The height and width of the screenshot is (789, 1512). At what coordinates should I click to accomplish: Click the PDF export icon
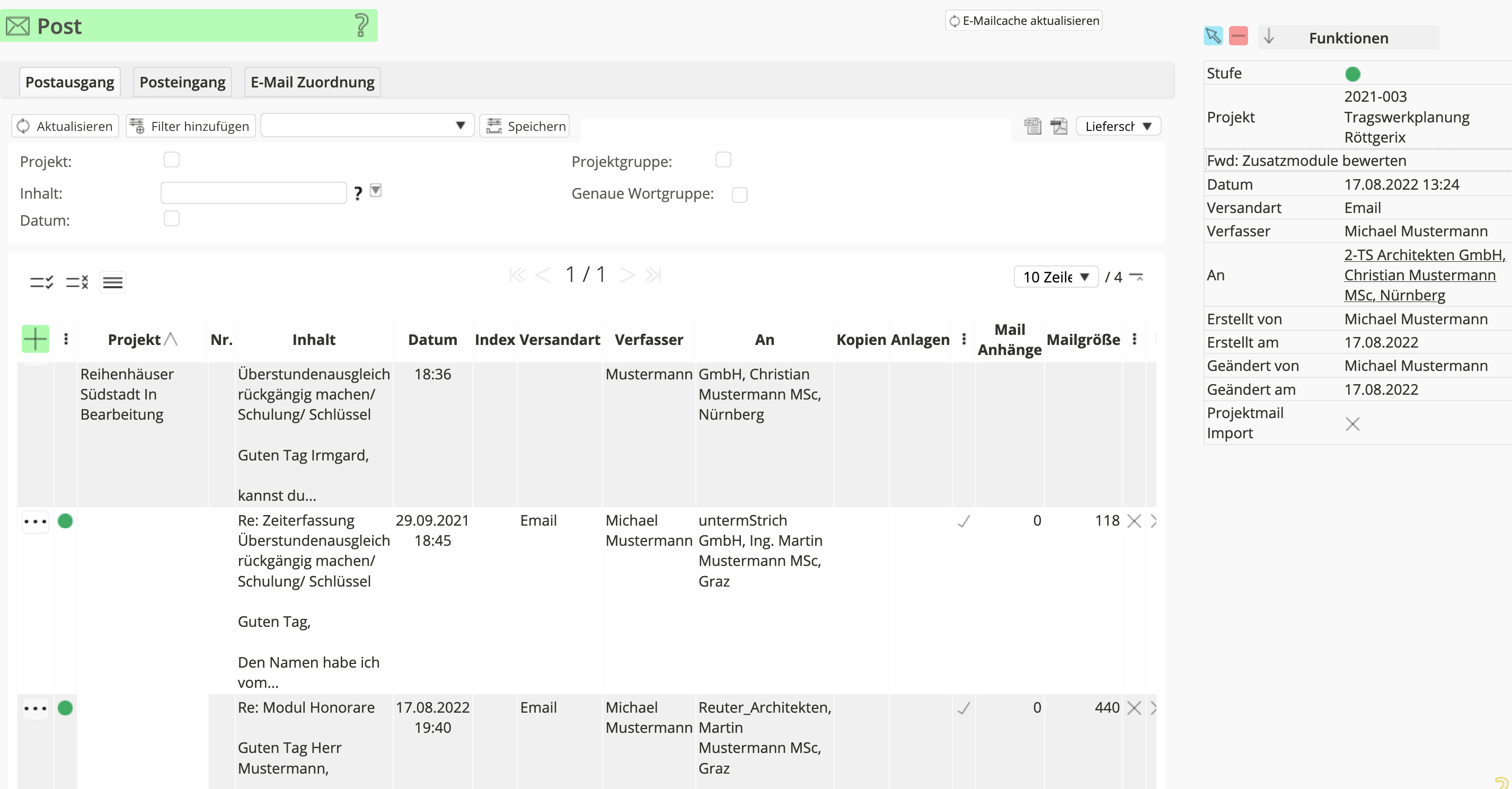point(1058,126)
